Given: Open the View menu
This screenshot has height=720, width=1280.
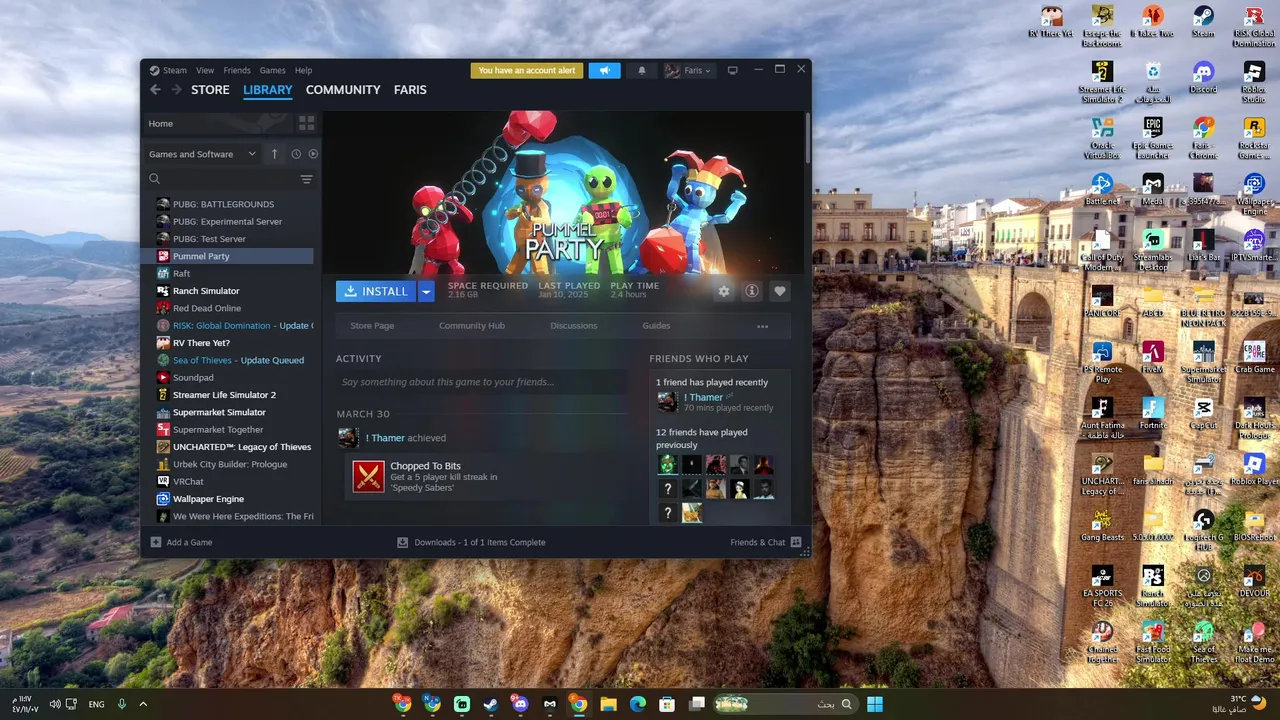Looking at the screenshot, I should pyautogui.click(x=205, y=70).
